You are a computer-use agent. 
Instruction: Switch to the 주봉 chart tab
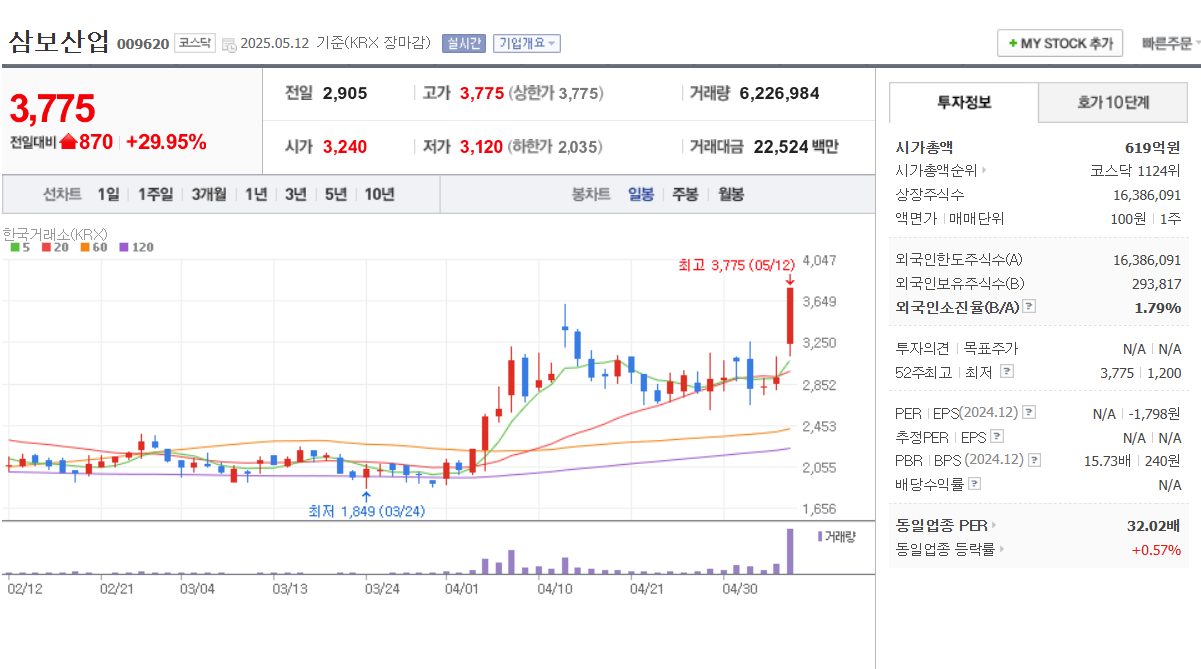point(684,194)
